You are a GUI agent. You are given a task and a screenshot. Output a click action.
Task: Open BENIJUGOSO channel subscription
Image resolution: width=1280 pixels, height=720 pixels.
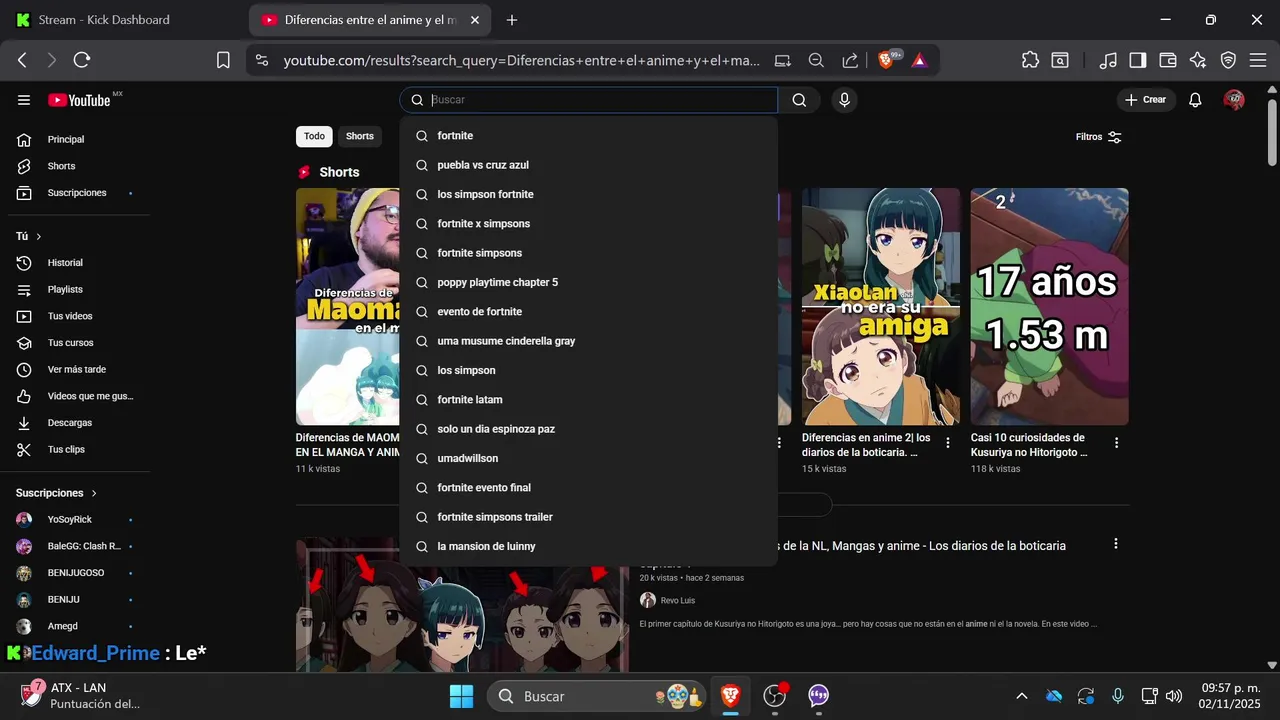(x=76, y=573)
